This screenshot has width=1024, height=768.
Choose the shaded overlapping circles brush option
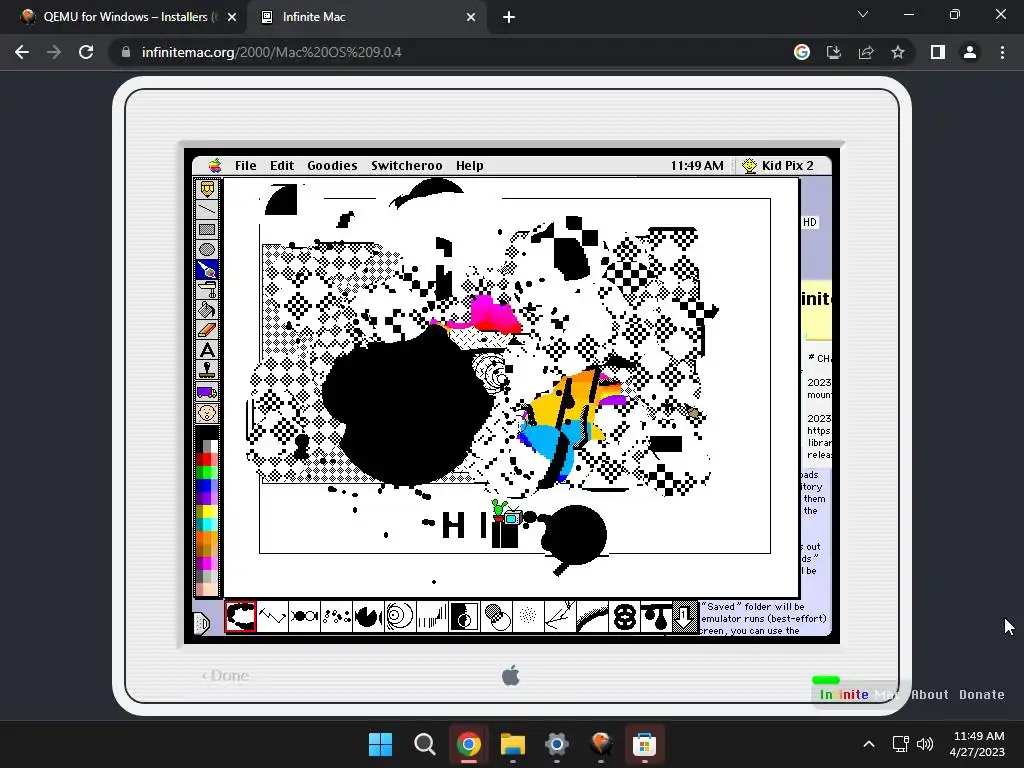(x=496, y=616)
